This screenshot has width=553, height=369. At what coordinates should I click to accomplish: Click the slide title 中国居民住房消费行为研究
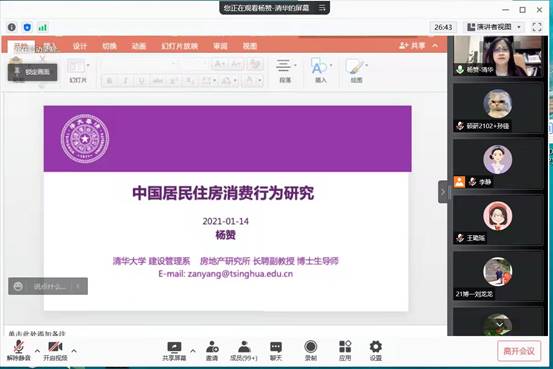223,193
